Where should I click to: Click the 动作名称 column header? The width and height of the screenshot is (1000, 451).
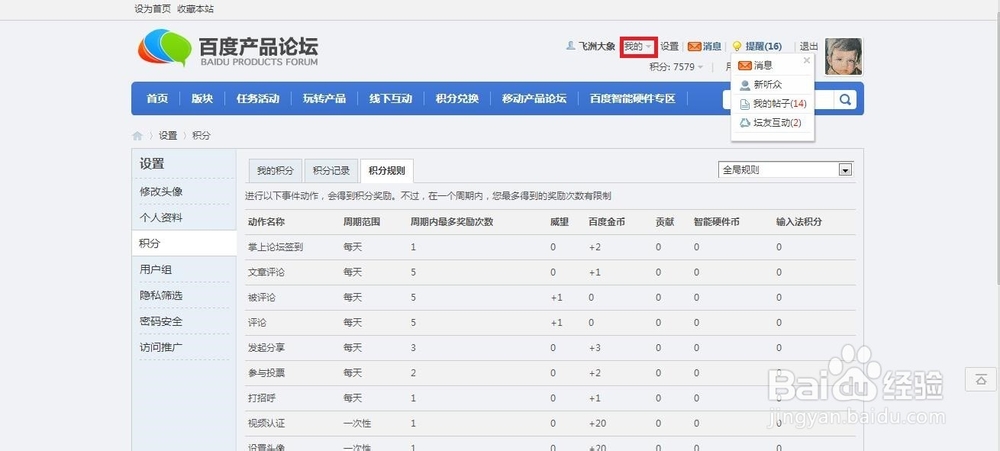tap(266, 222)
